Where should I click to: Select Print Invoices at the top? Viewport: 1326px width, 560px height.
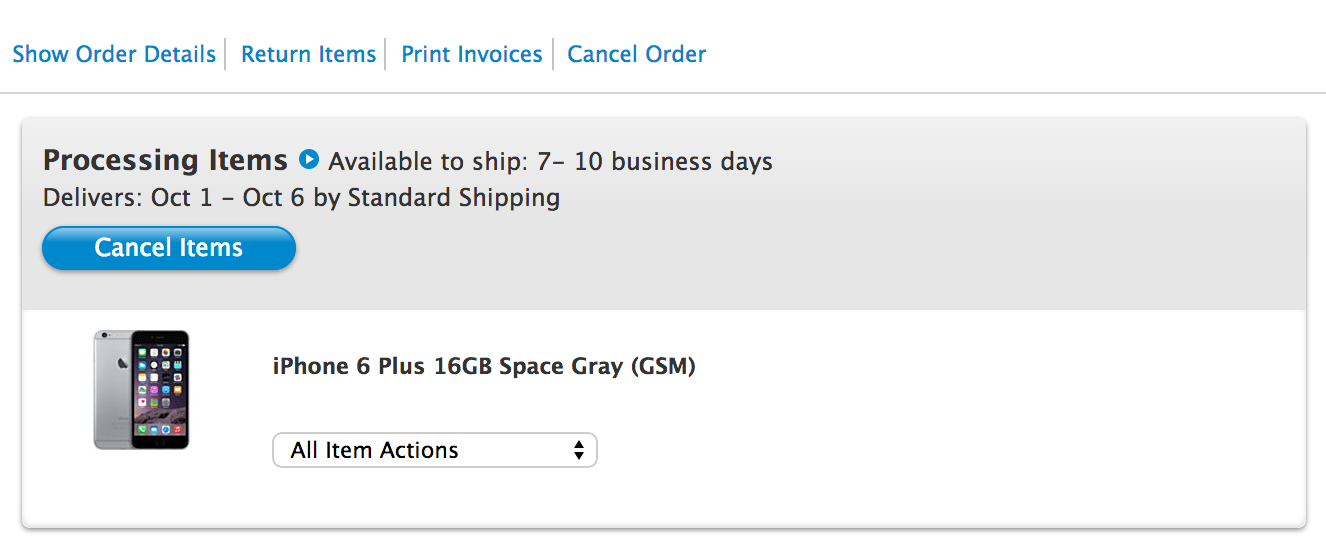pyautogui.click(x=471, y=54)
